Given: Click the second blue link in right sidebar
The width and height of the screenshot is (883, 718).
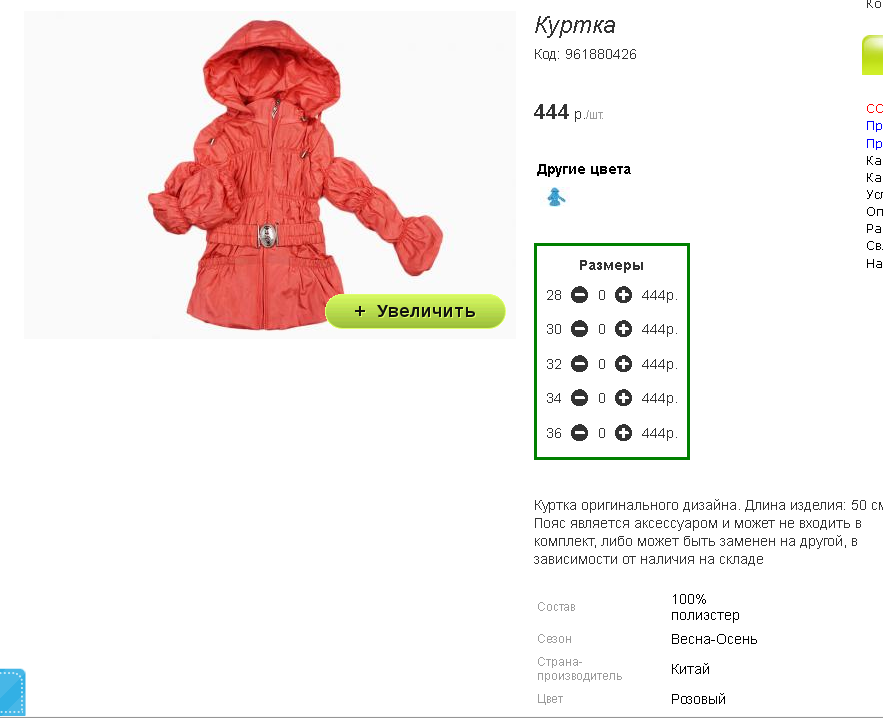Looking at the screenshot, I should [874, 143].
